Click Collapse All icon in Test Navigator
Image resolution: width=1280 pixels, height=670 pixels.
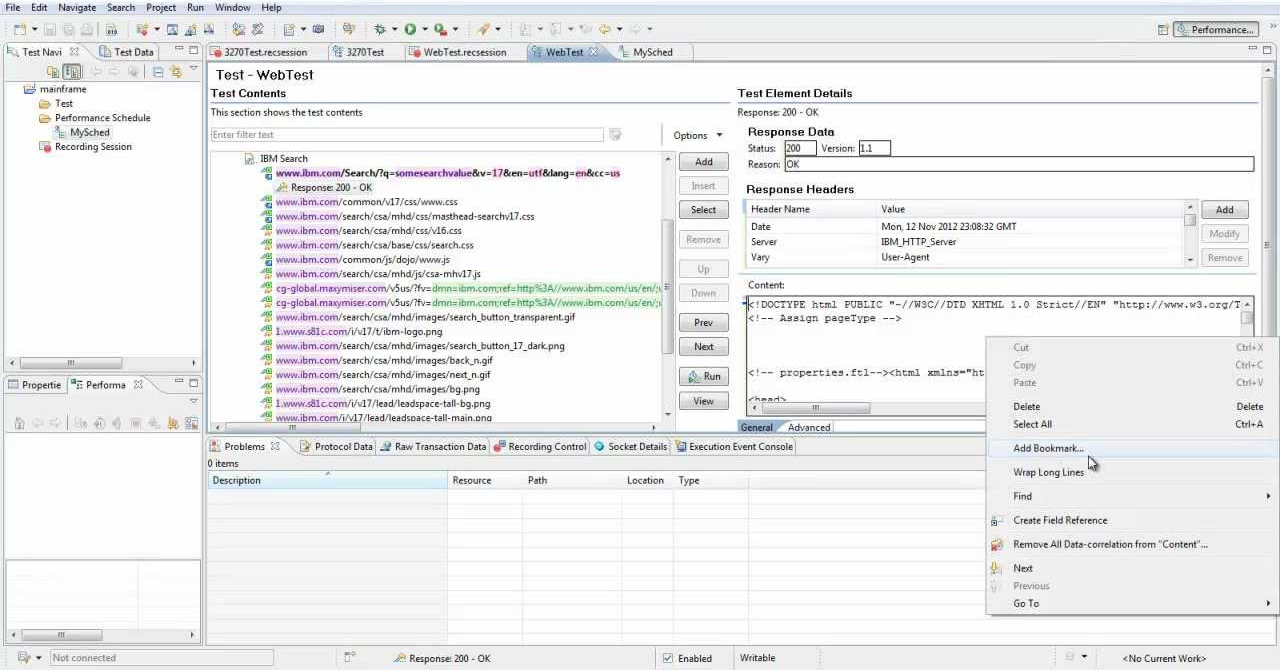click(158, 72)
